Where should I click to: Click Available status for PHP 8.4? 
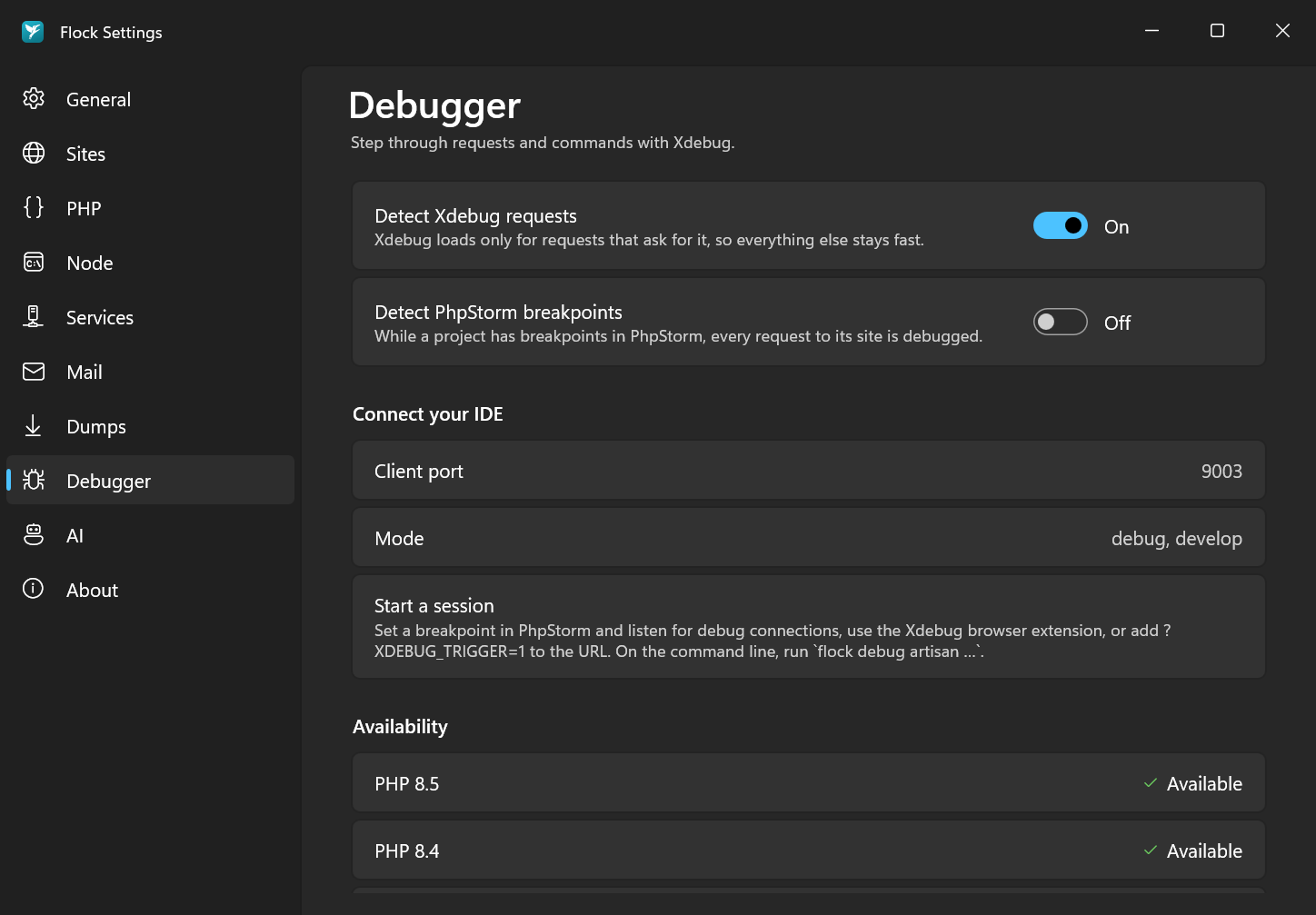point(1204,850)
